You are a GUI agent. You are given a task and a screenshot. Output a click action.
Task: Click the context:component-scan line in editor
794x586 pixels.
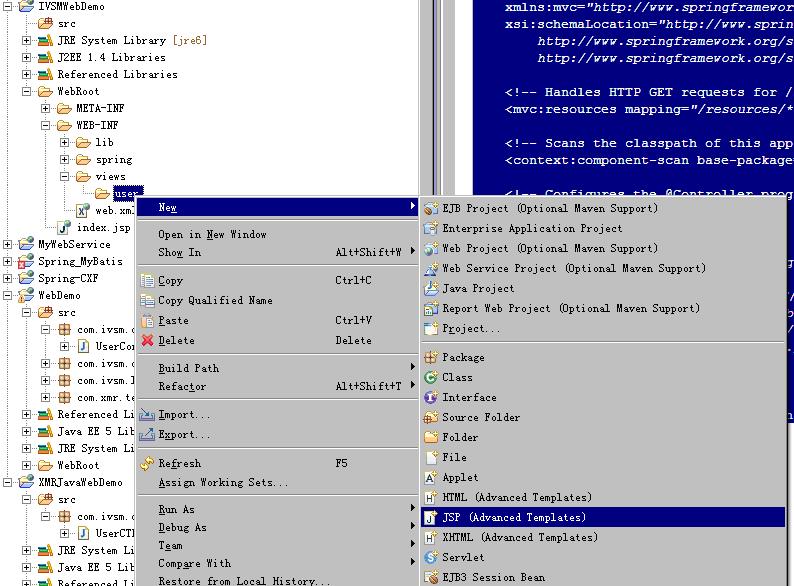point(649,161)
